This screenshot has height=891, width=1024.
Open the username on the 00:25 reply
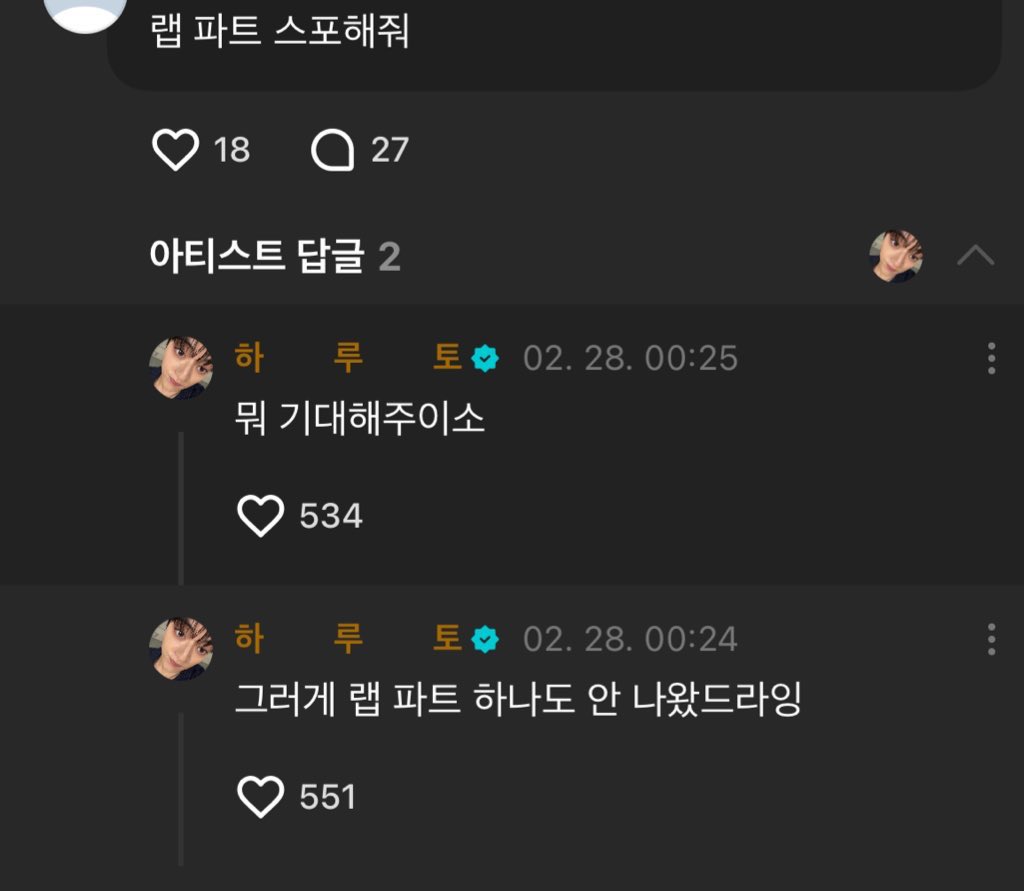click(x=348, y=358)
